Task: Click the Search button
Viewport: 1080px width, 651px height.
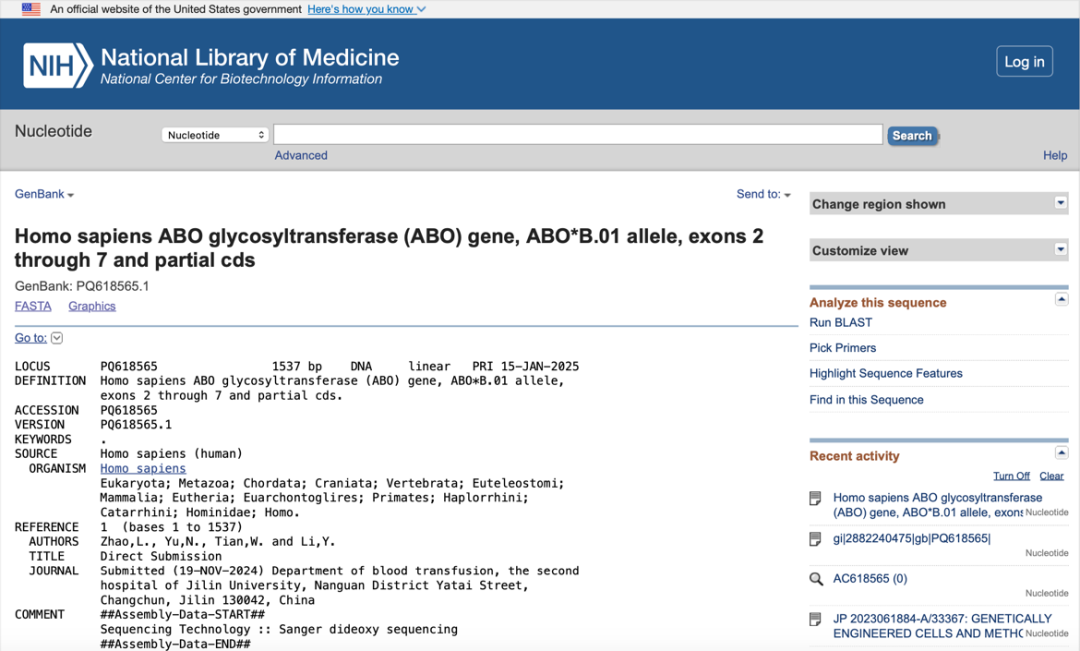Action: [912, 136]
